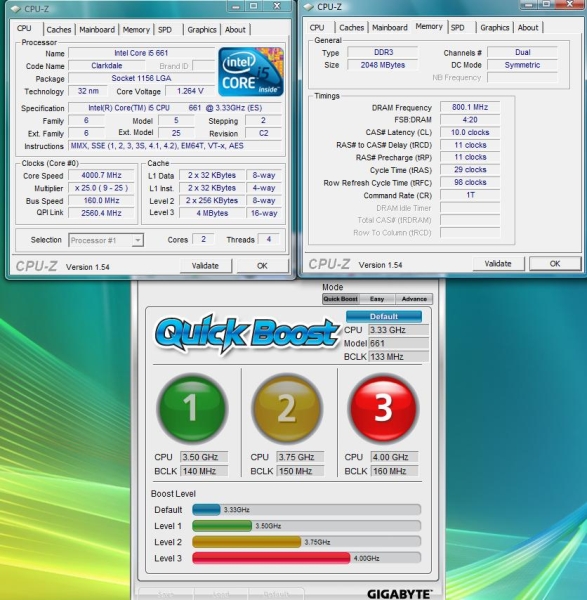Screen dimensions: 587x600
Task: Click the CPU-Z title icon in right window
Action: coord(309,7)
